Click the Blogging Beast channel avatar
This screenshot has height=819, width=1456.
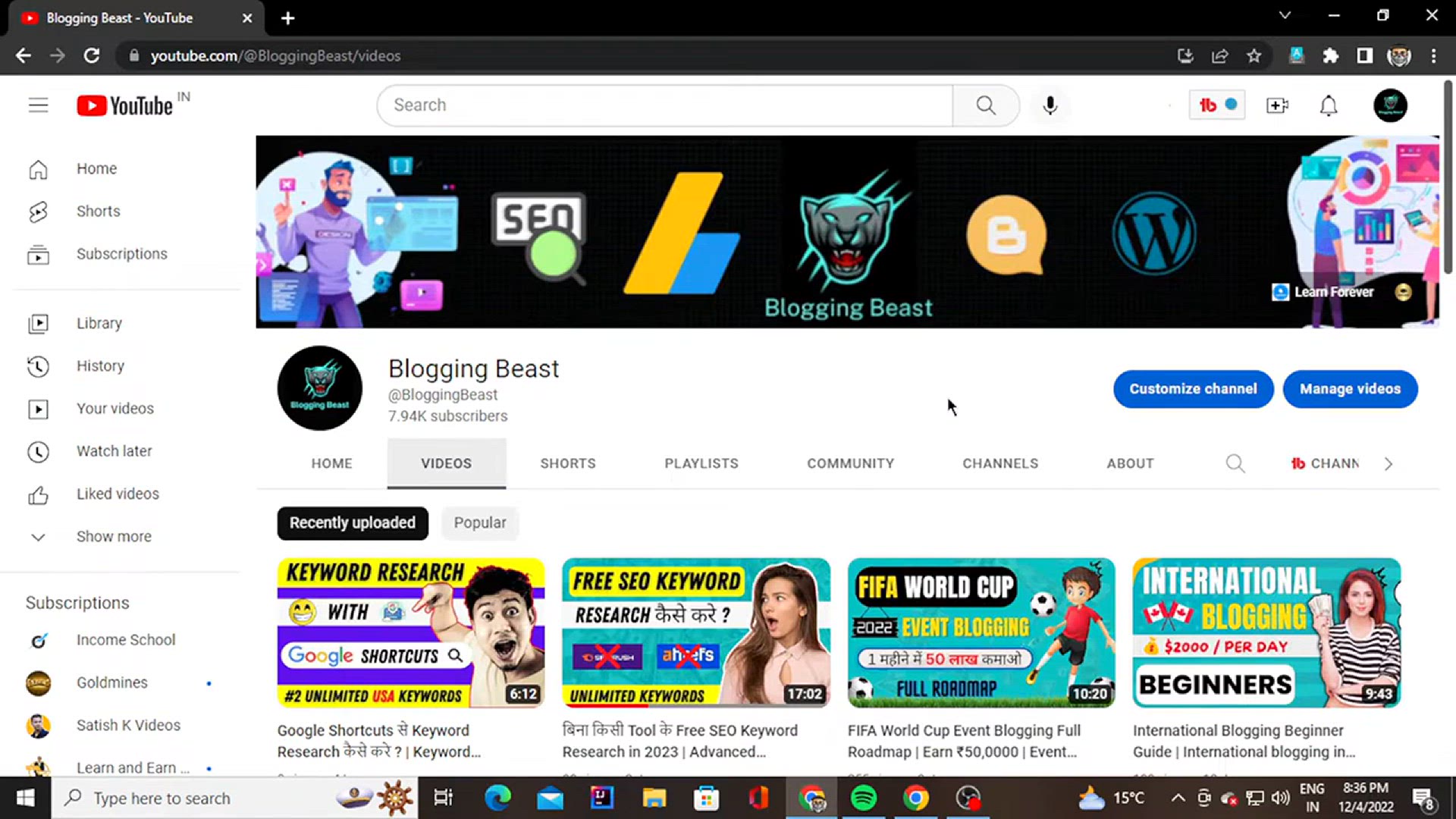click(320, 388)
